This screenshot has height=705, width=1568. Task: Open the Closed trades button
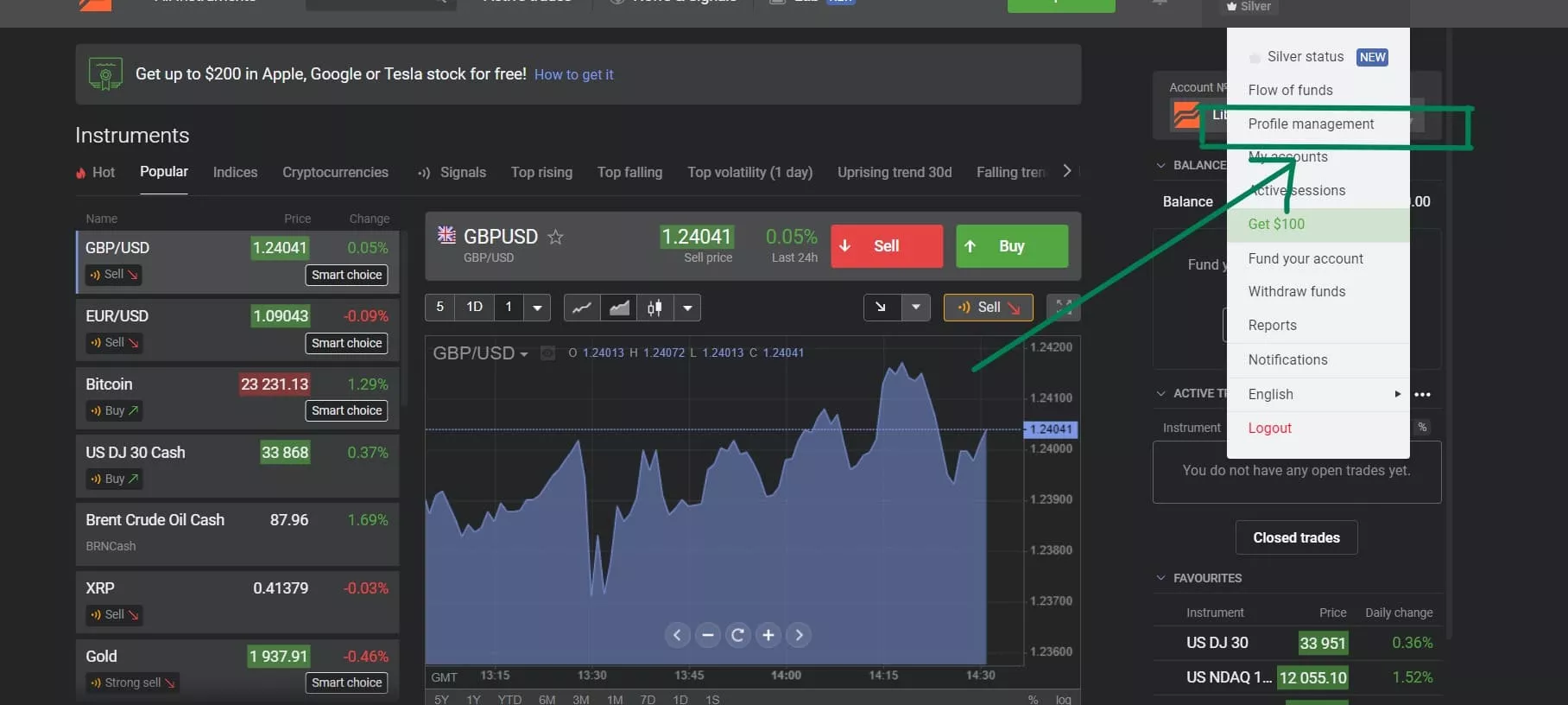pos(1296,537)
